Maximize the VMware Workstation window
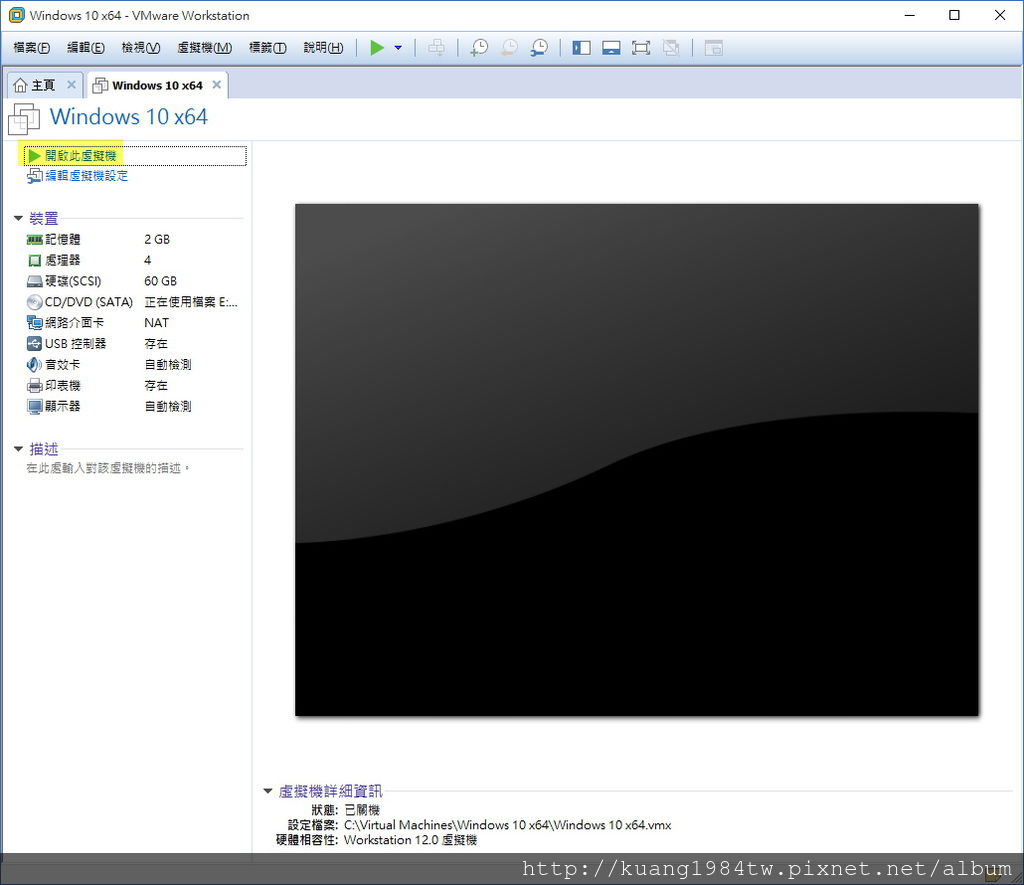 click(x=954, y=15)
